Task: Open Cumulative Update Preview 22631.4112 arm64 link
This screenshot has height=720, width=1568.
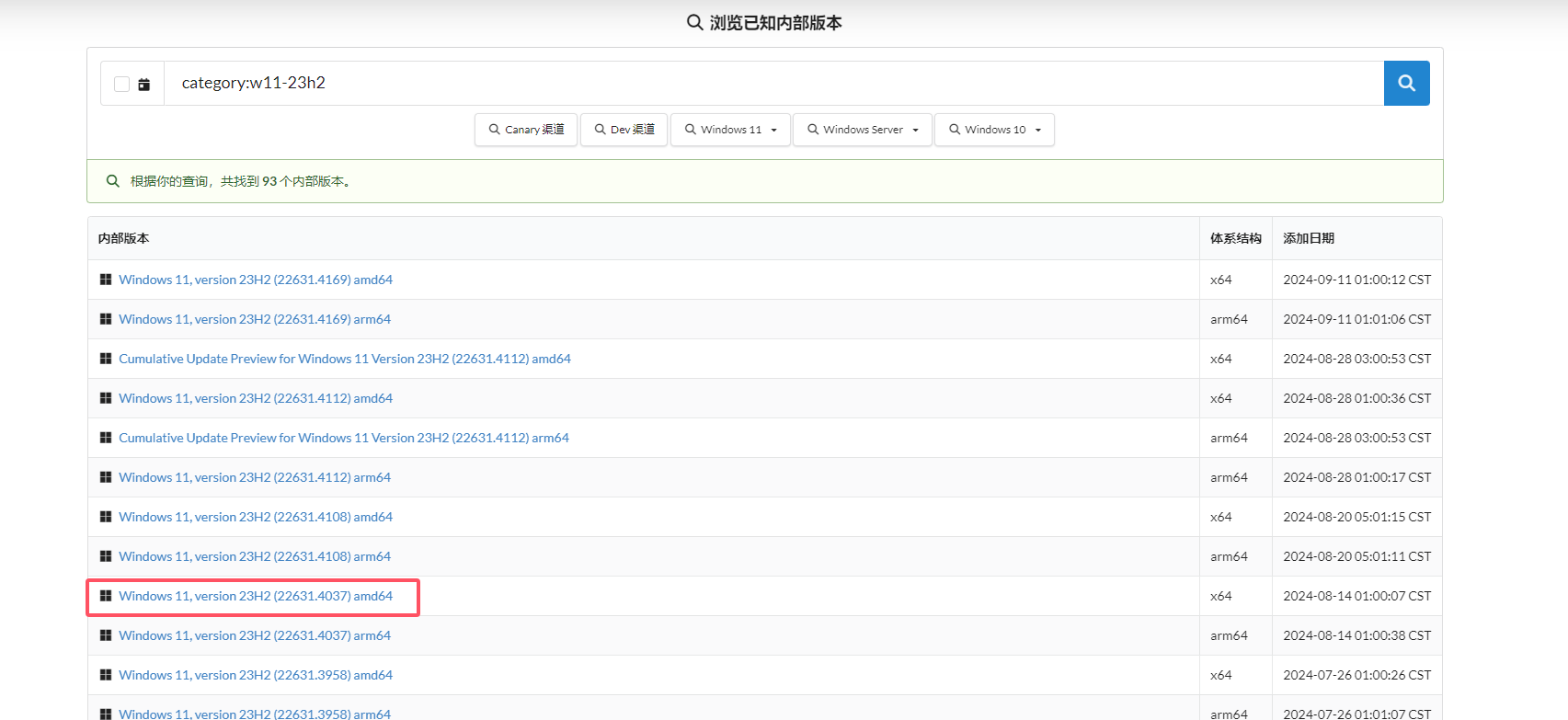Action: point(343,438)
